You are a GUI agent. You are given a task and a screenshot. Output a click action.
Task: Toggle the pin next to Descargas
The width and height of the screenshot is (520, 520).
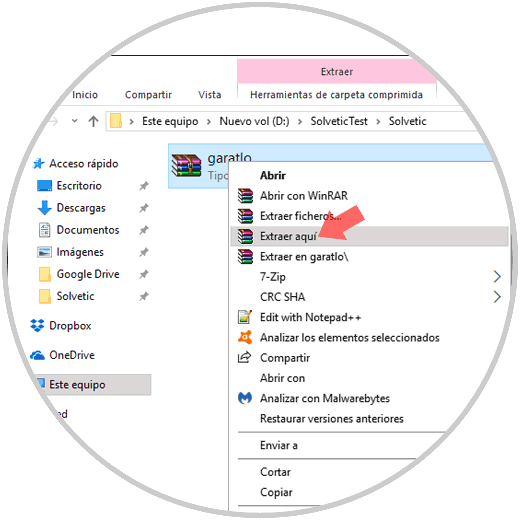(x=144, y=208)
